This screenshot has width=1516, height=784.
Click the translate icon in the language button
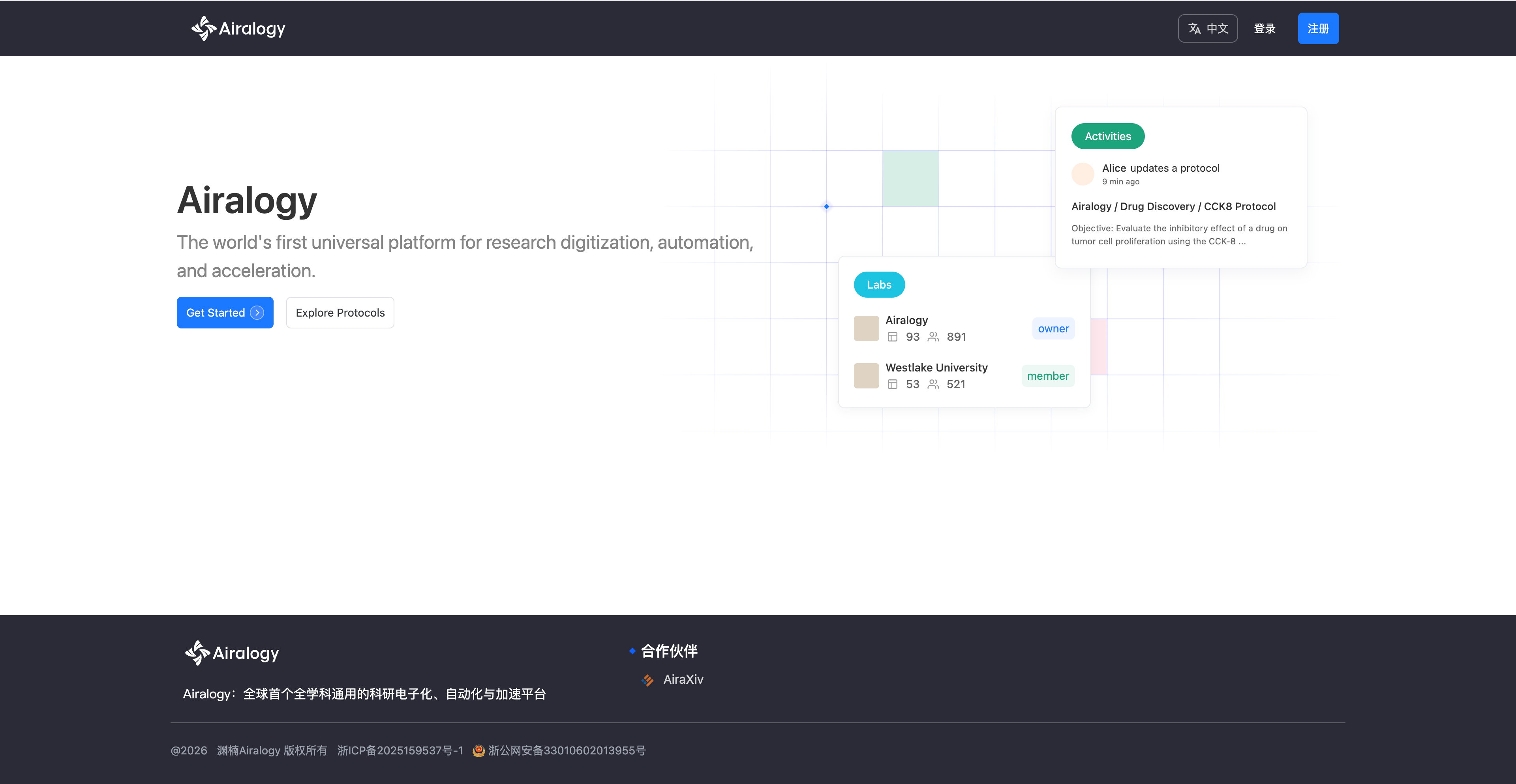(x=1194, y=28)
